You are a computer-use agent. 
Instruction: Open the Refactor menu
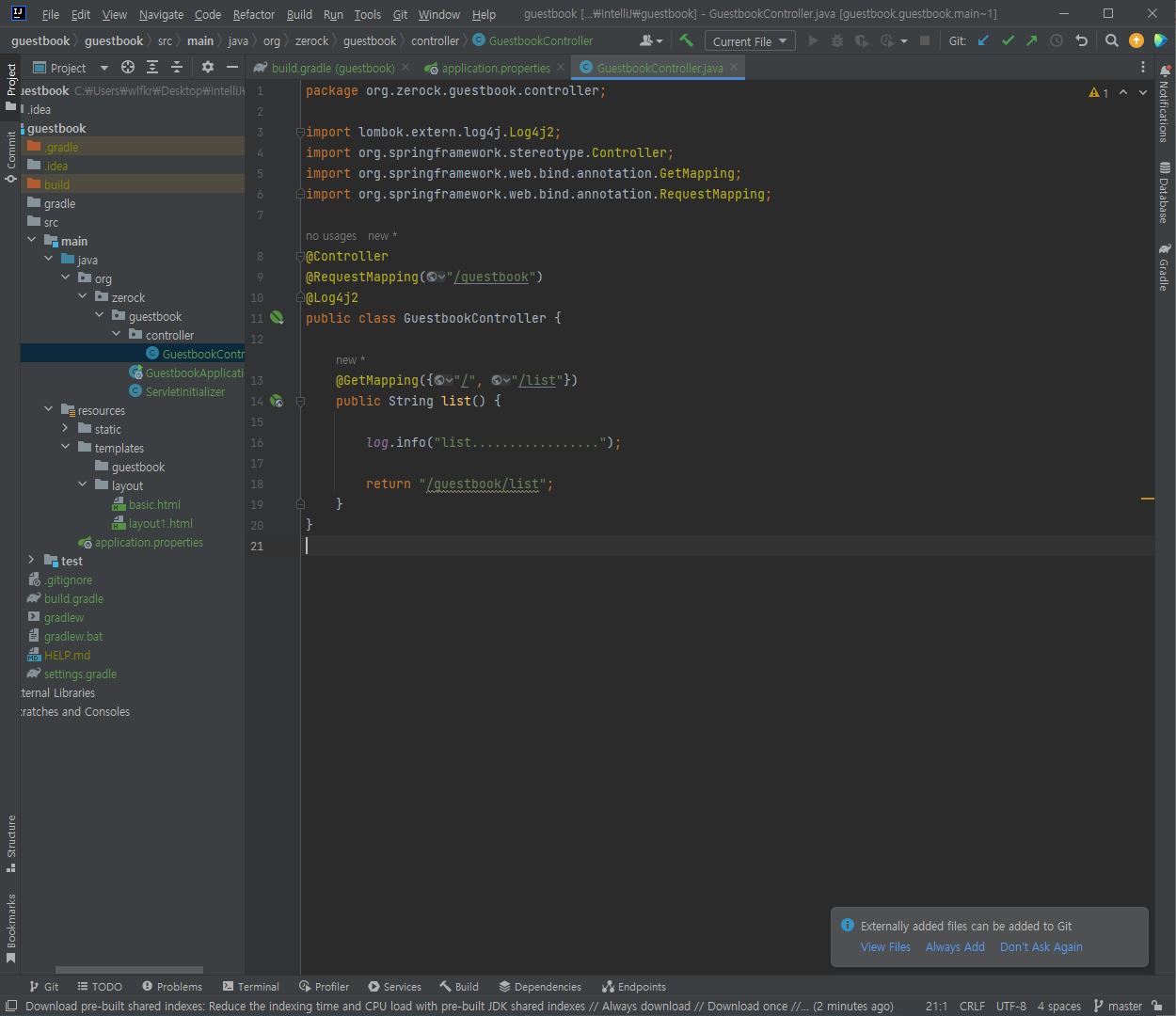pos(254,14)
